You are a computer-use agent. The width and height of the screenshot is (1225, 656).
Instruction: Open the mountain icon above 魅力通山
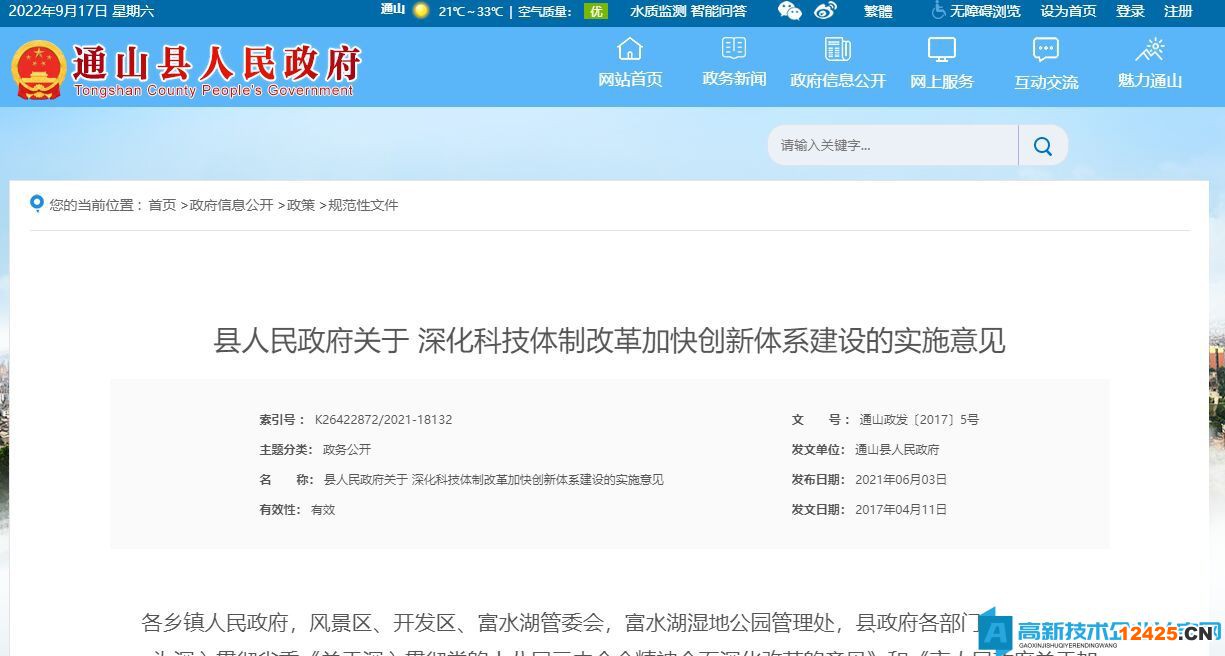click(x=1149, y=47)
